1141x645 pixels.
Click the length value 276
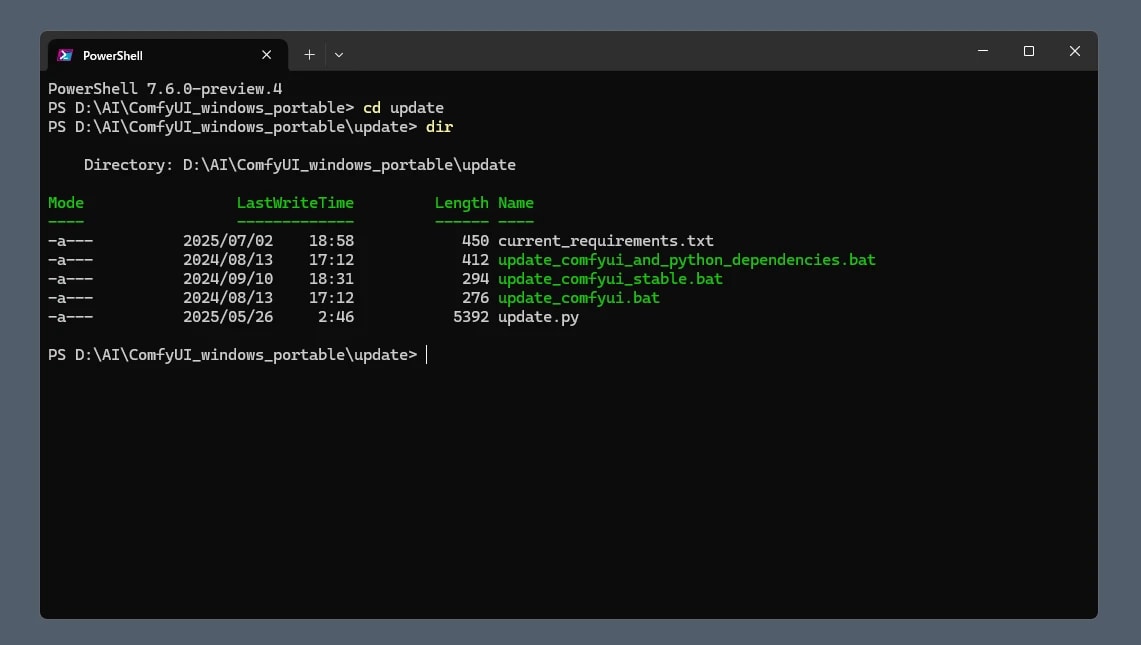tap(475, 298)
